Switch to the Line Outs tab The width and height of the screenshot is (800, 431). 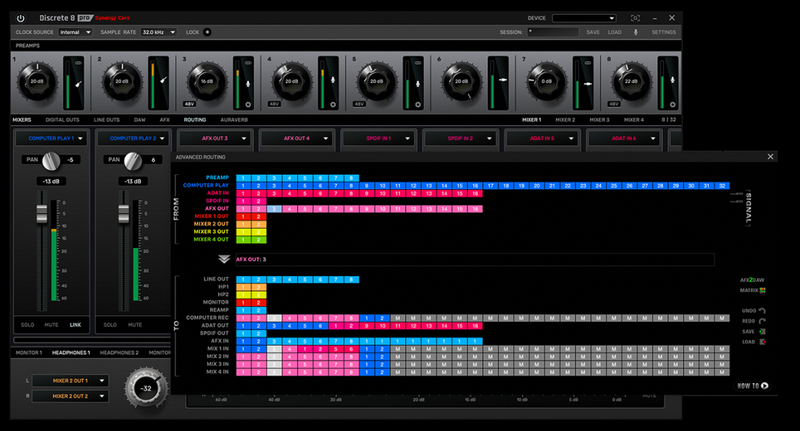(x=107, y=120)
